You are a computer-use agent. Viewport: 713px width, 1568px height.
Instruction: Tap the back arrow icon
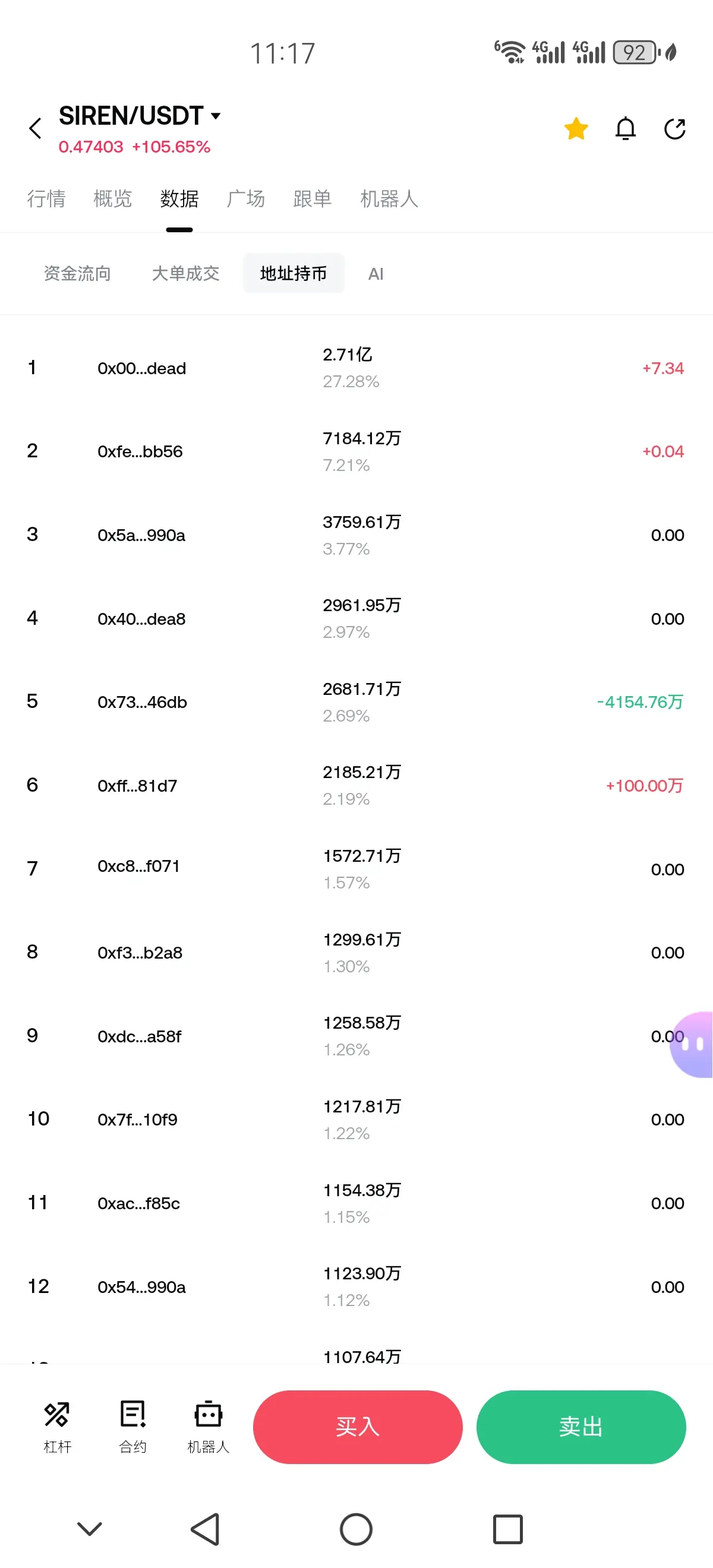pyautogui.click(x=35, y=128)
